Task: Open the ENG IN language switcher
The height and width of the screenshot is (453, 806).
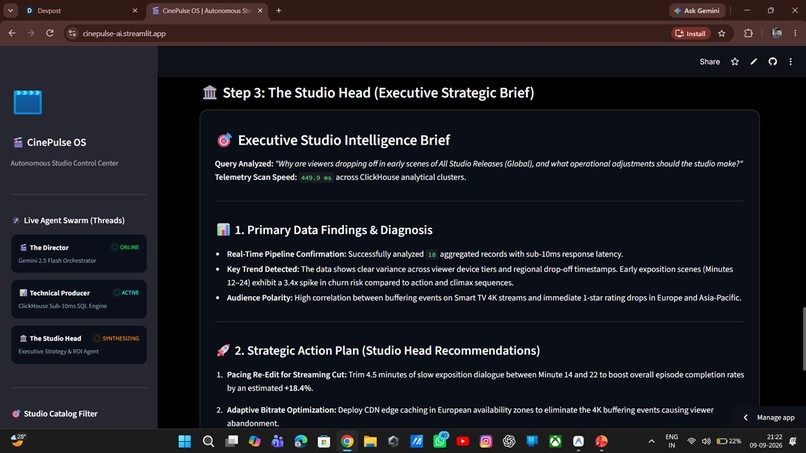Action: point(671,441)
